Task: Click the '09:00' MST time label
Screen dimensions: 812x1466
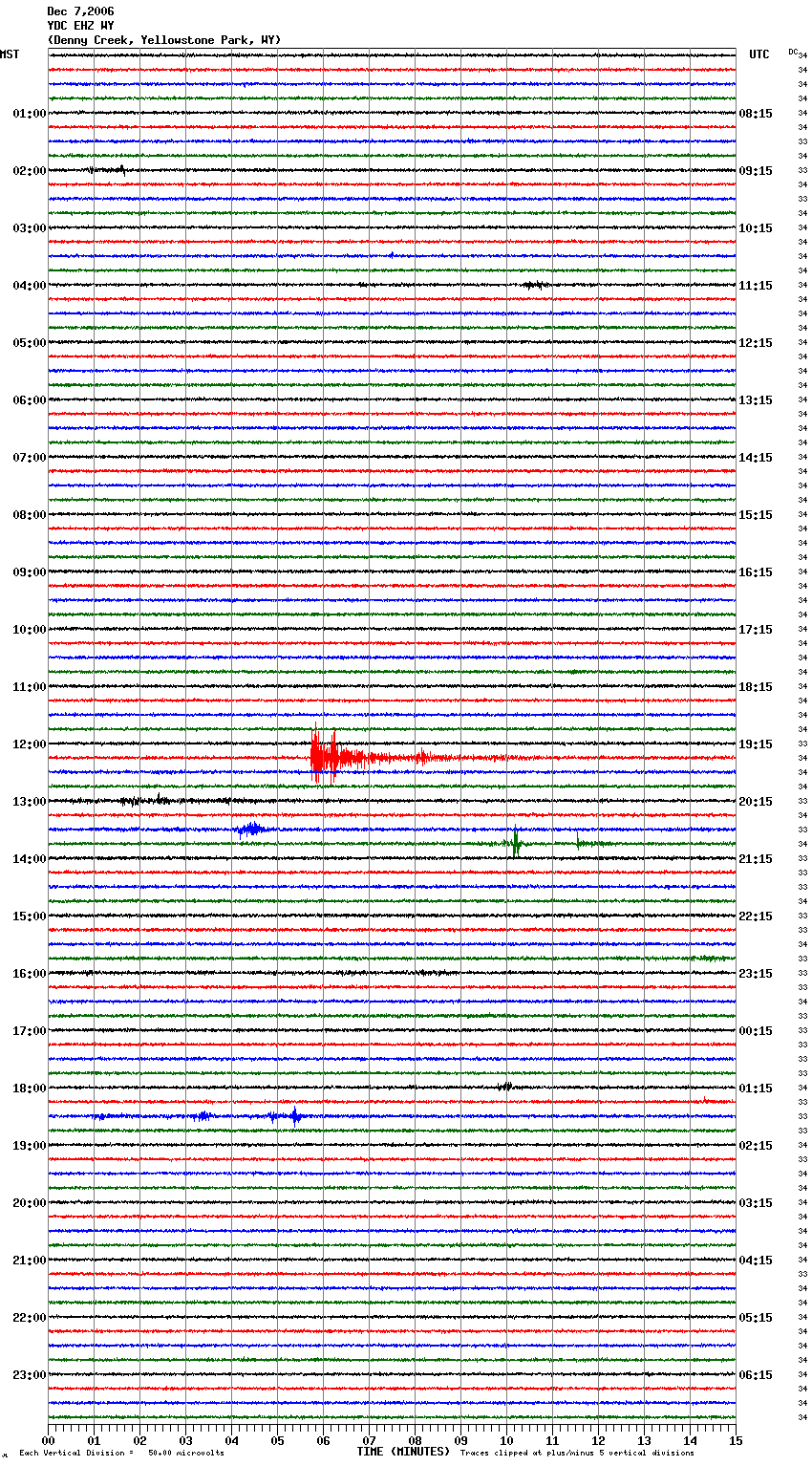Action: click(30, 572)
